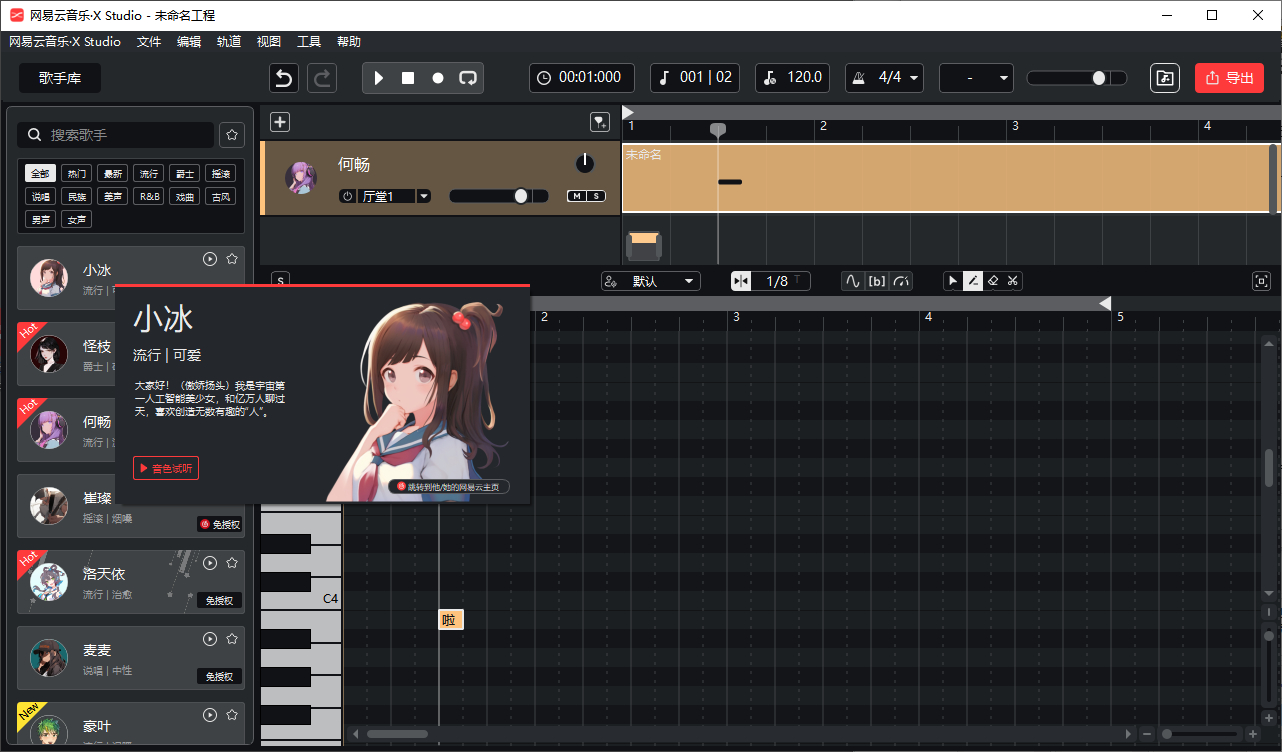Preview 小冰's voice with the play icon
Image resolution: width=1282 pixels, height=752 pixels.
[210, 259]
